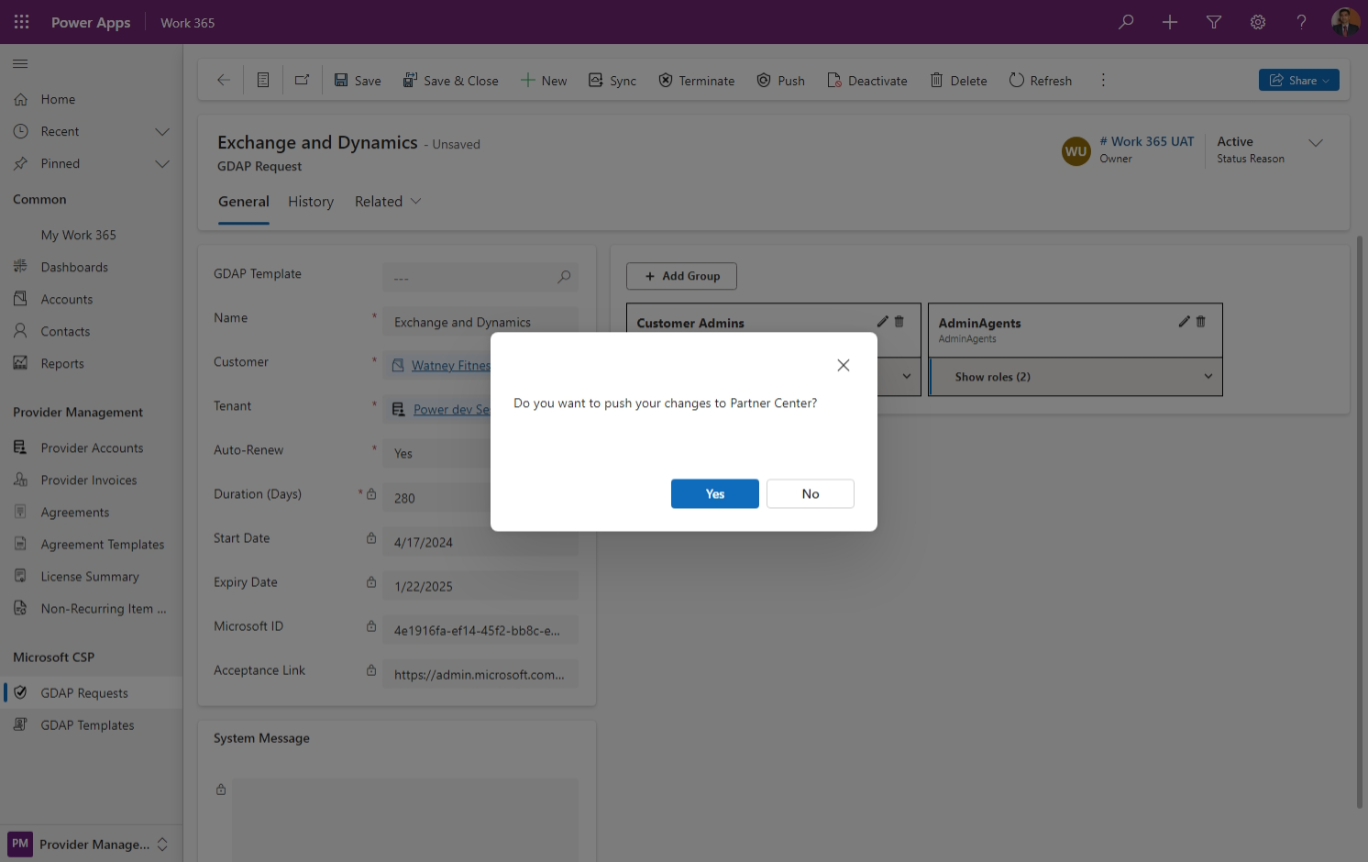Open Provider Accounts in sidebar

click(91, 448)
